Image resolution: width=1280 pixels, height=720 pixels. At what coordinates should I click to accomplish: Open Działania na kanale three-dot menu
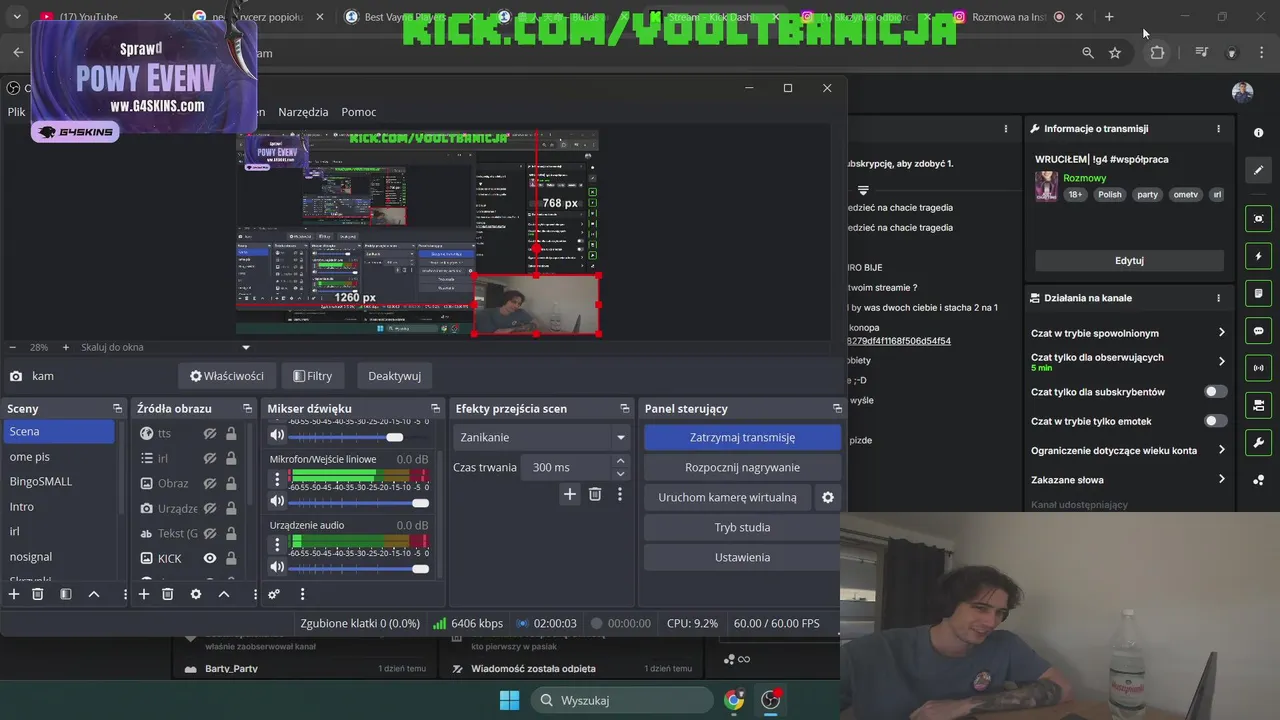tap(1218, 298)
